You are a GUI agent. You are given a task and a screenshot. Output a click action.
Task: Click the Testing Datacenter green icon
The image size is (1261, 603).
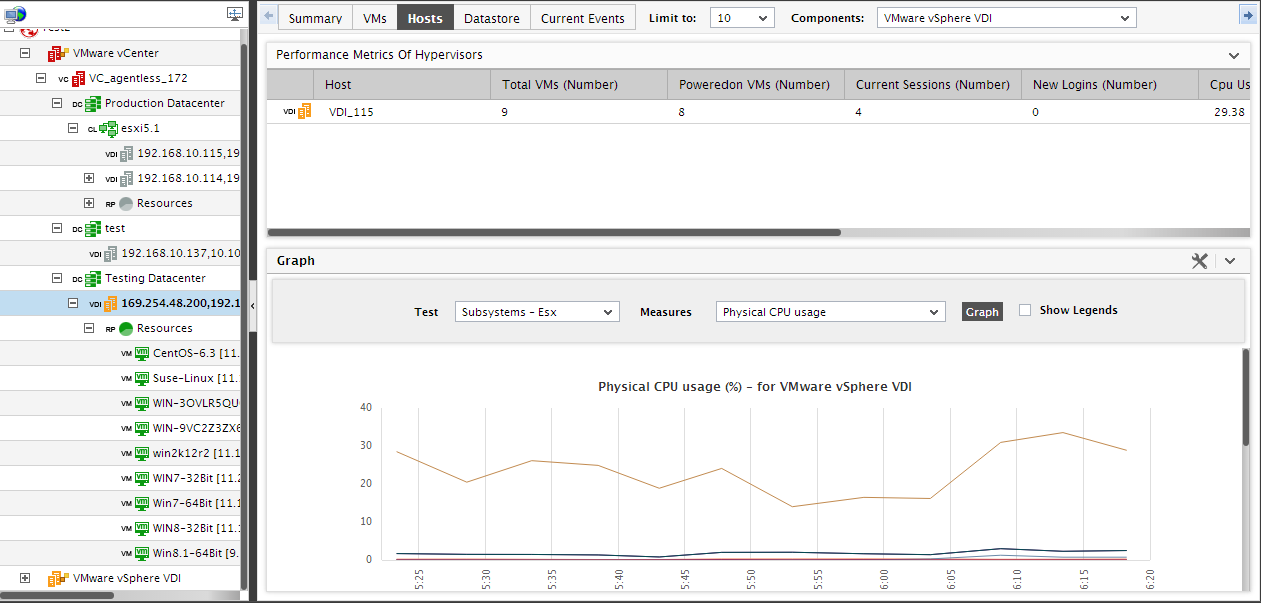click(93, 278)
